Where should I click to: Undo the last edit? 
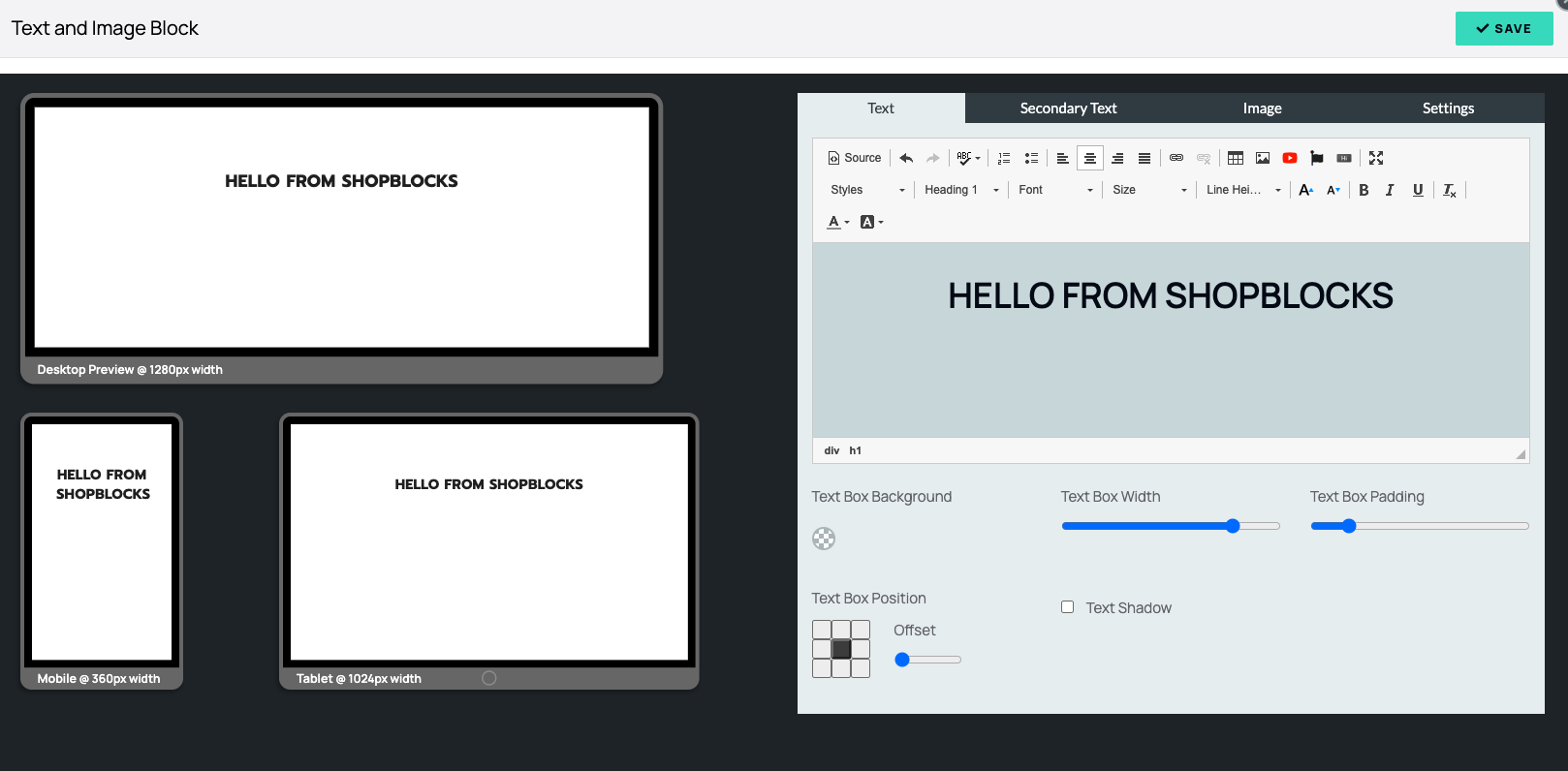coord(906,158)
